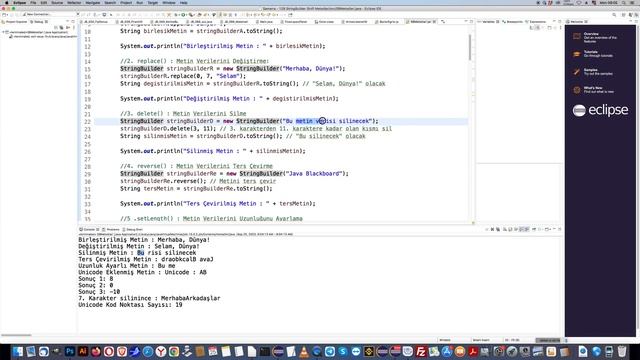Click console line 'Unicode Kod Noktası Sayısı: 19'
This screenshot has width=640, height=360.
pos(130,305)
